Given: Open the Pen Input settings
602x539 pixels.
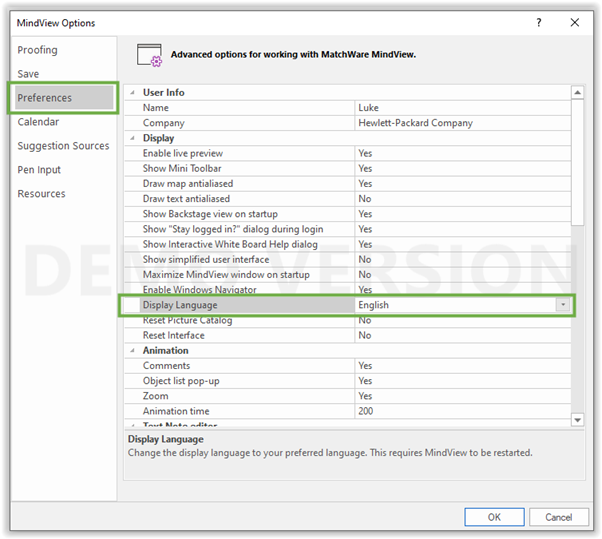Looking at the screenshot, I should coord(39,170).
